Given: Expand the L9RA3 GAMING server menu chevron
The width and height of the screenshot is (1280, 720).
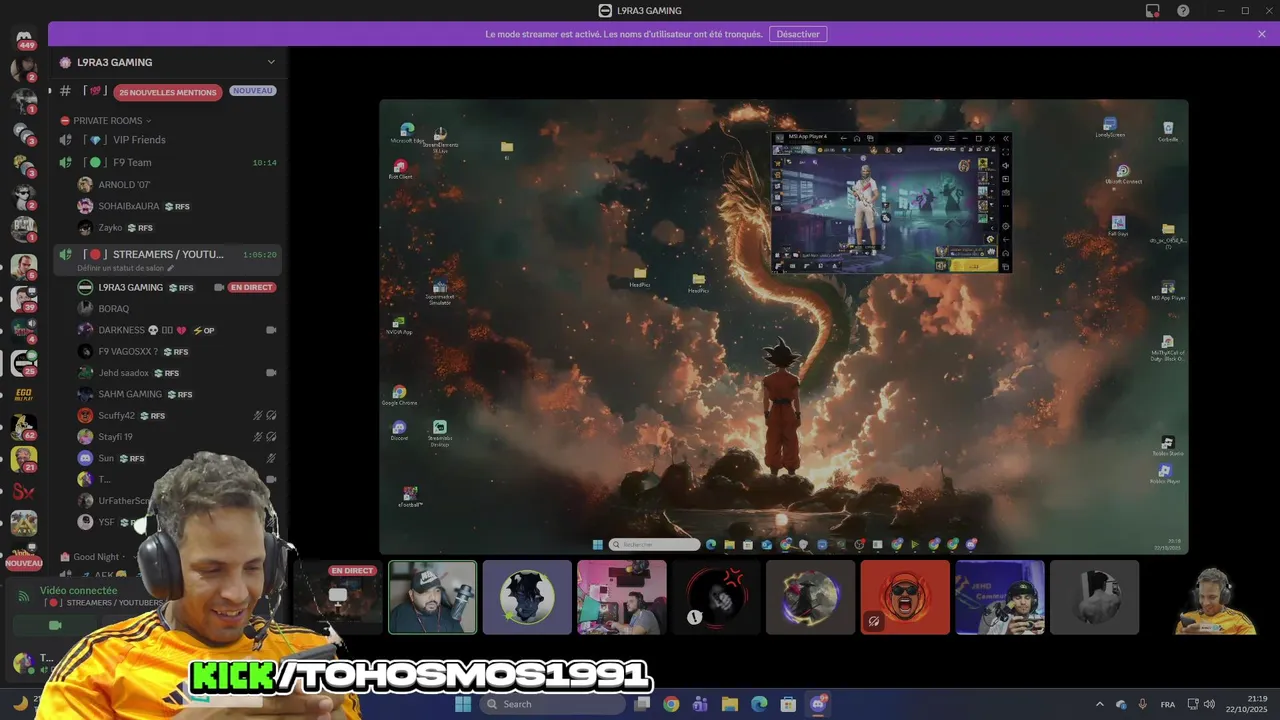Looking at the screenshot, I should (x=271, y=62).
